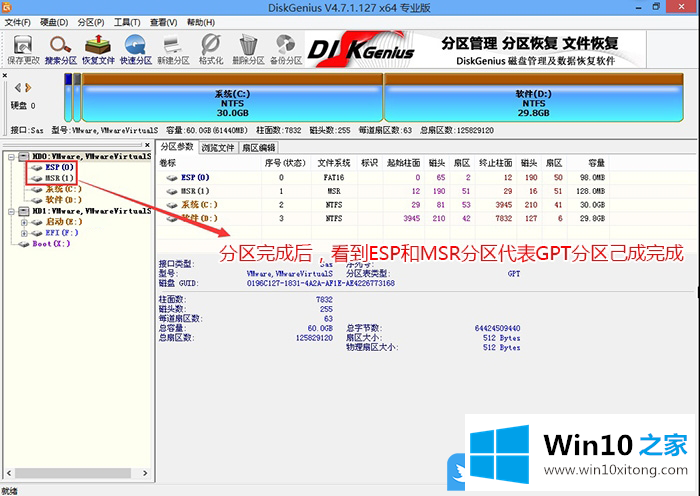Viewport: 700px width, 496px height.
Task: Open the 分区(P) menu
Action: click(x=91, y=22)
